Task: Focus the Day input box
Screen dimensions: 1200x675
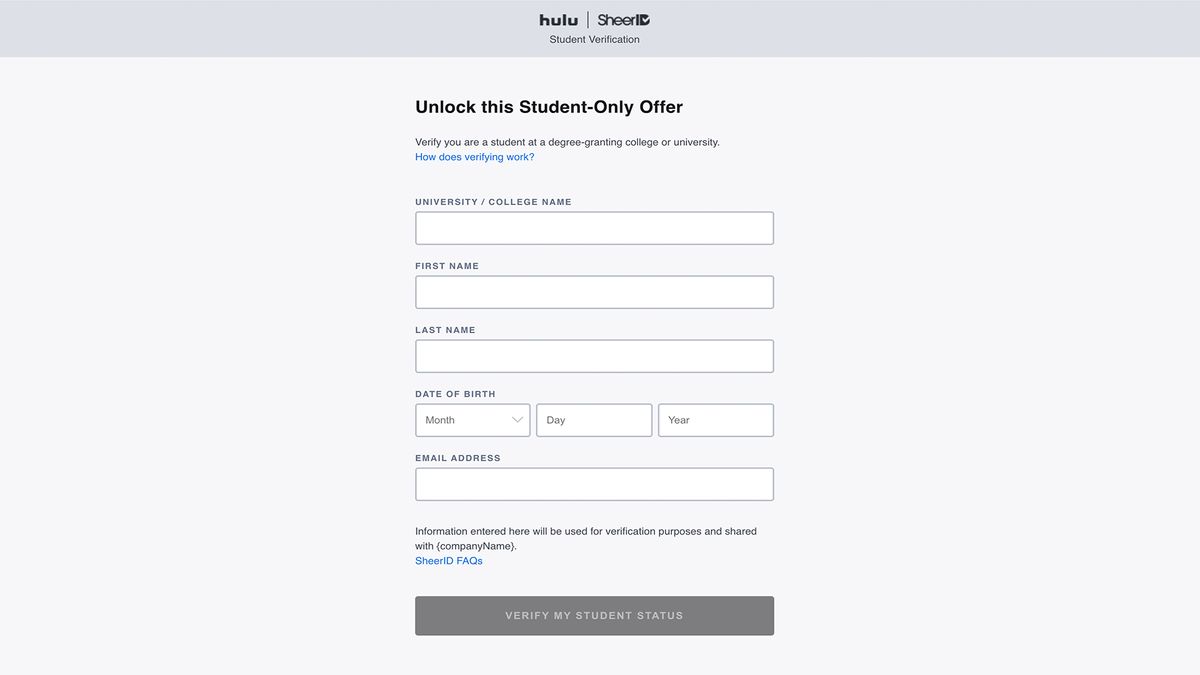Action: pos(594,420)
